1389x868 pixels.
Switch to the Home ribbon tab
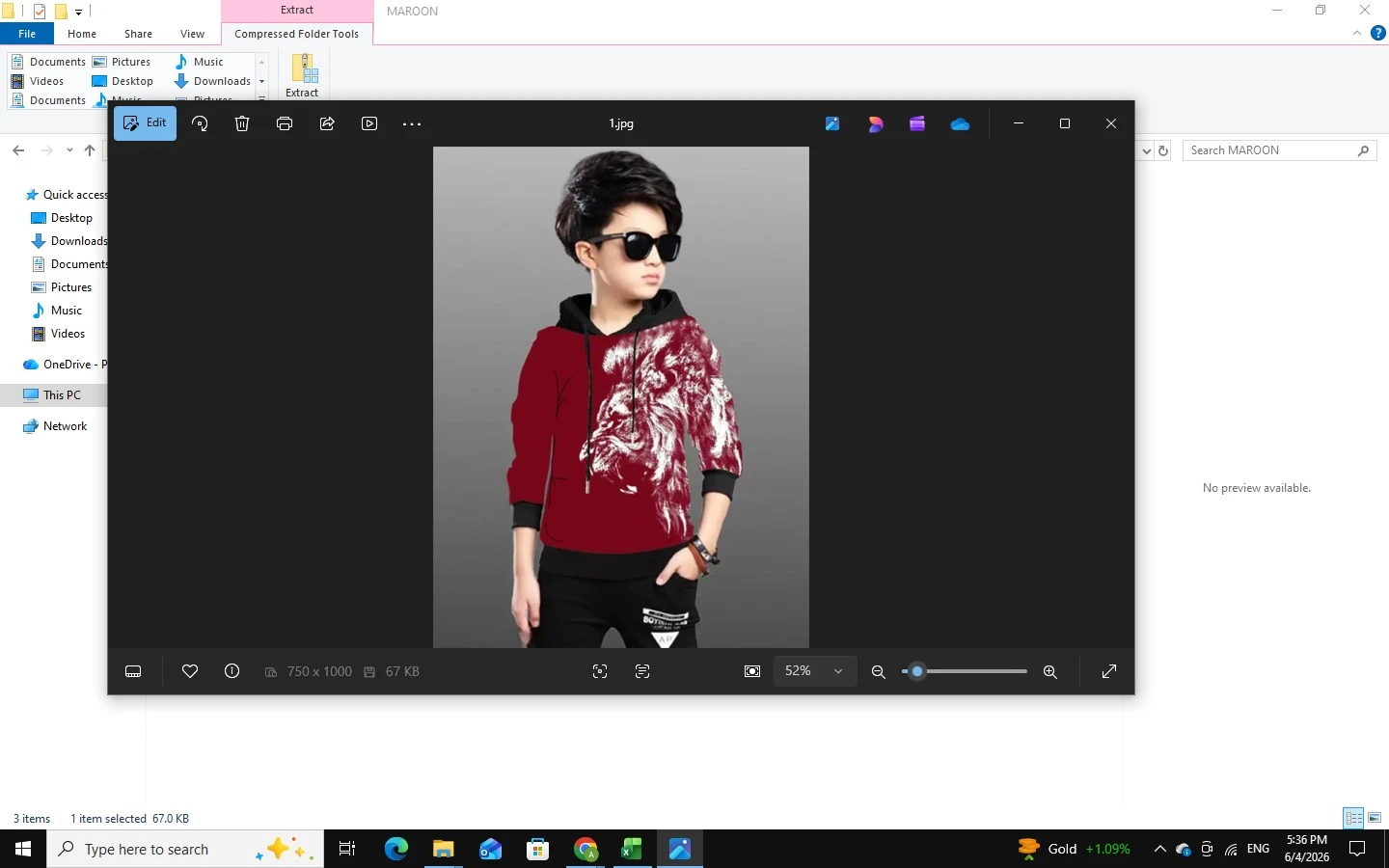(82, 34)
